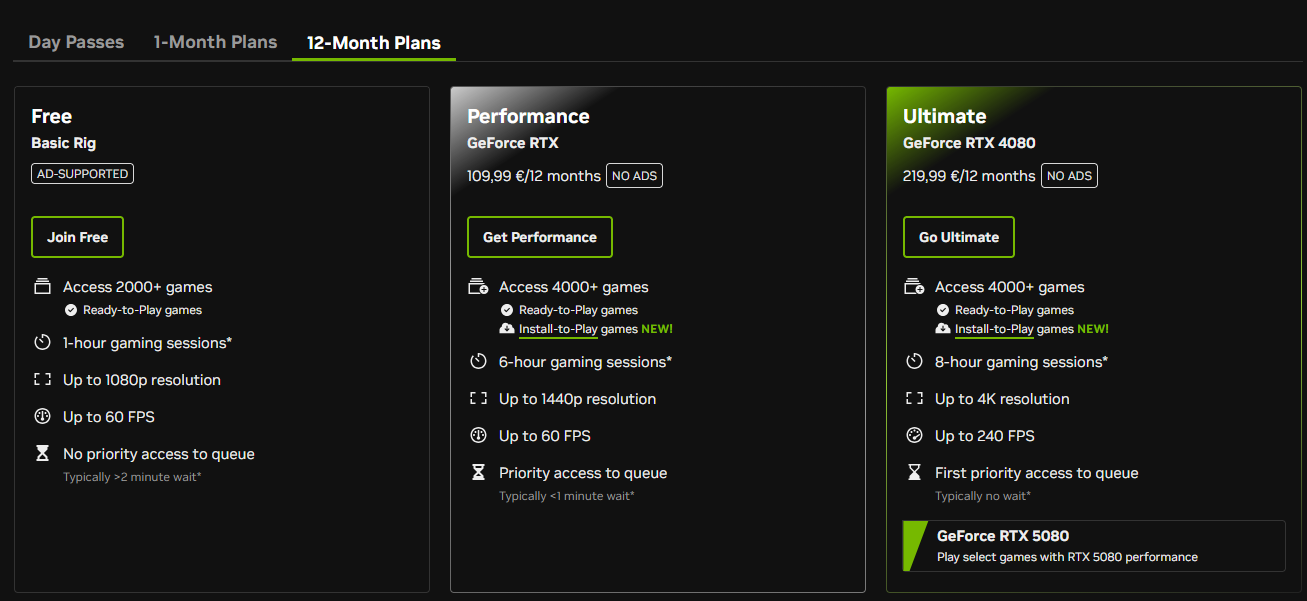The width and height of the screenshot is (1307, 601).
Task: Click the speedometer icon next to 240 FPS
Action: pyautogui.click(x=914, y=436)
